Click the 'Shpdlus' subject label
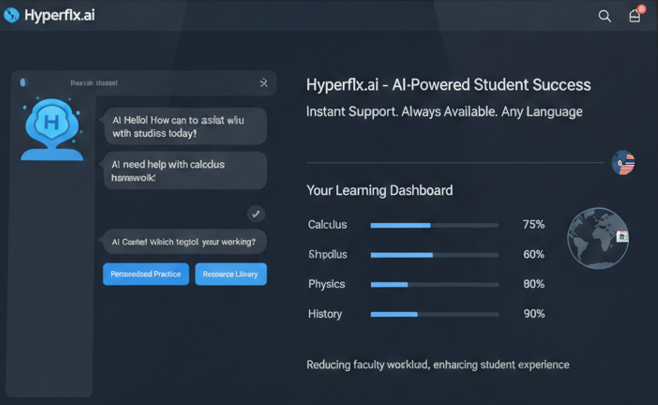This screenshot has height=405, width=658. coord(328,254)
